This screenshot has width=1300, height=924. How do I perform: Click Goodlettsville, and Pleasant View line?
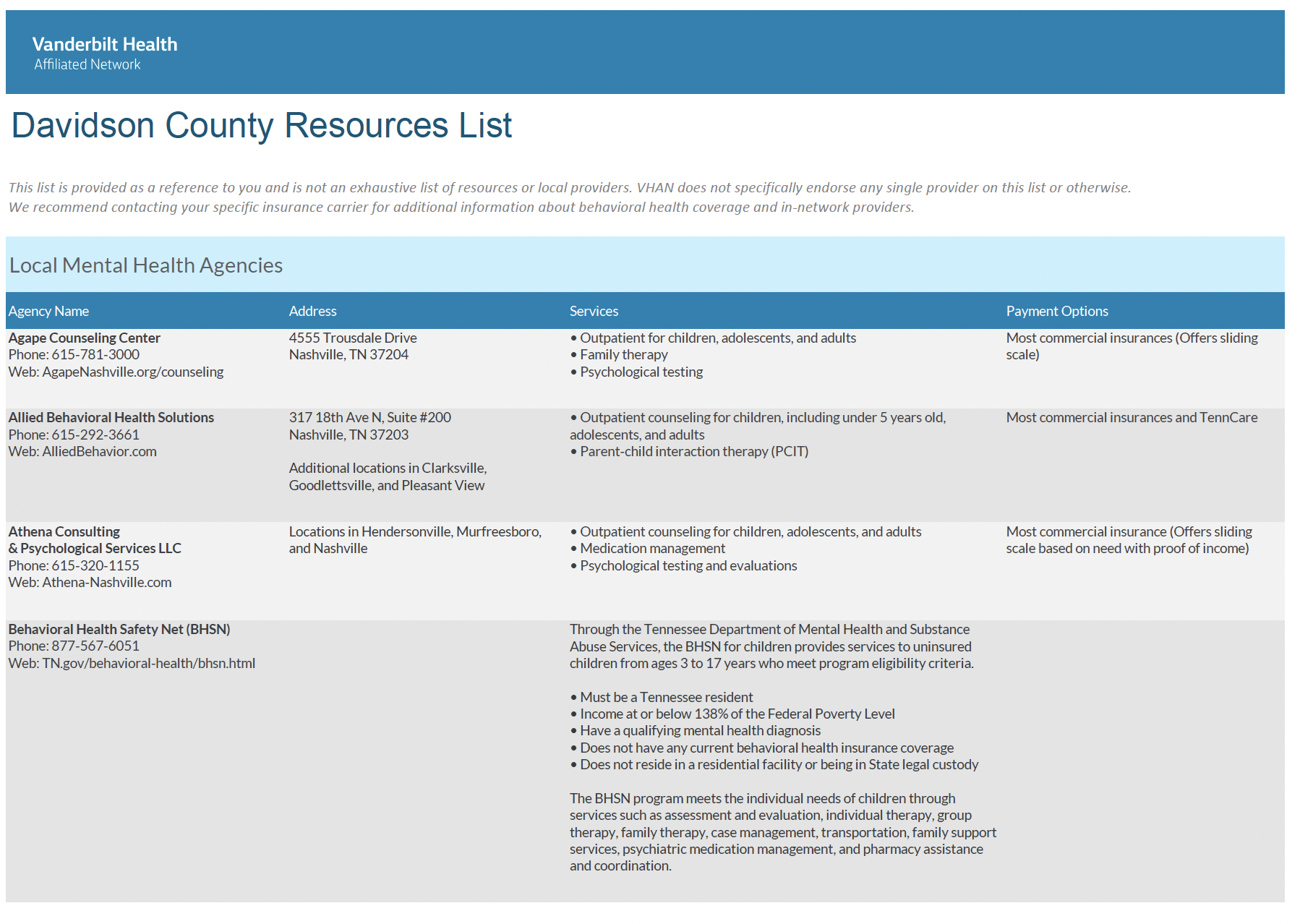(387, 485)
